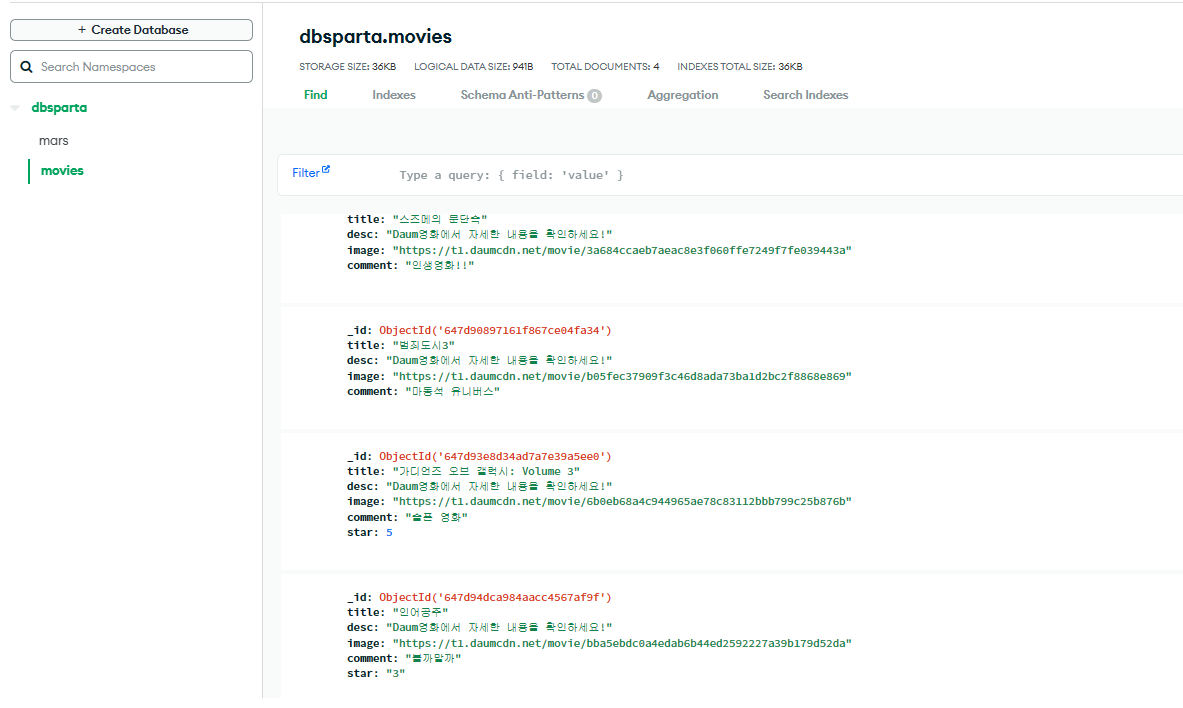This screenshot has height=708, width=1183.
Task: Click the comment "볼까말까" value
Action: click(x=433, y=659)
